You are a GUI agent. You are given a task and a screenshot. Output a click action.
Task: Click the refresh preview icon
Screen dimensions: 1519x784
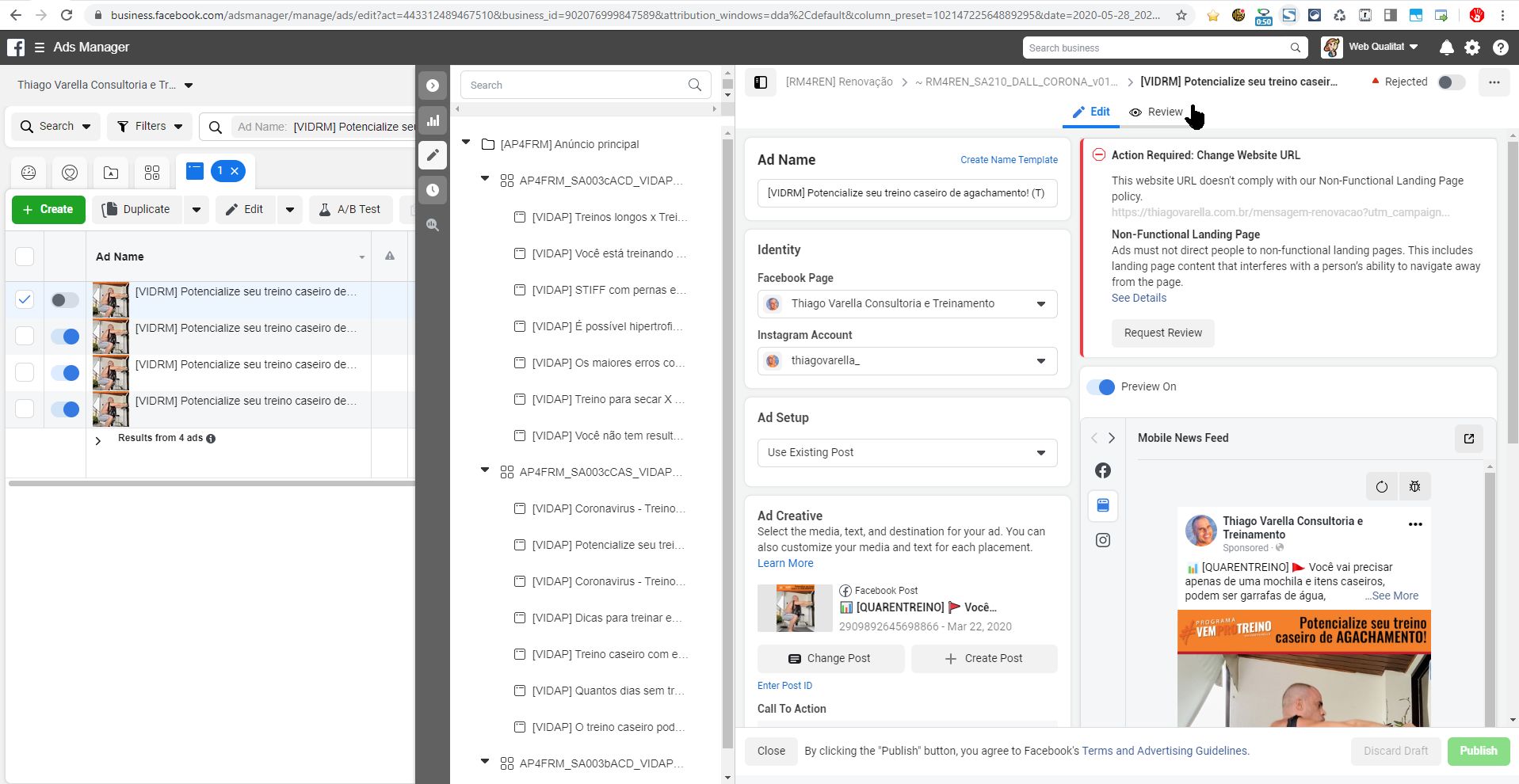coord(1382,487)
